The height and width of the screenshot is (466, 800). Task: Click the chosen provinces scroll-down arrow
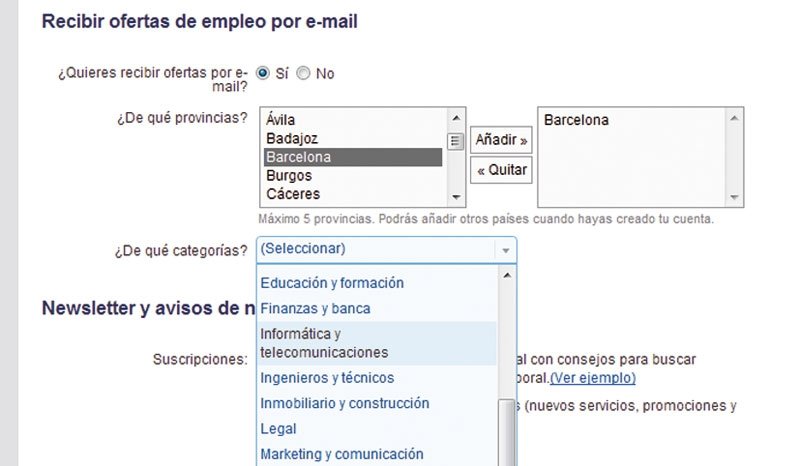[734, 197]
